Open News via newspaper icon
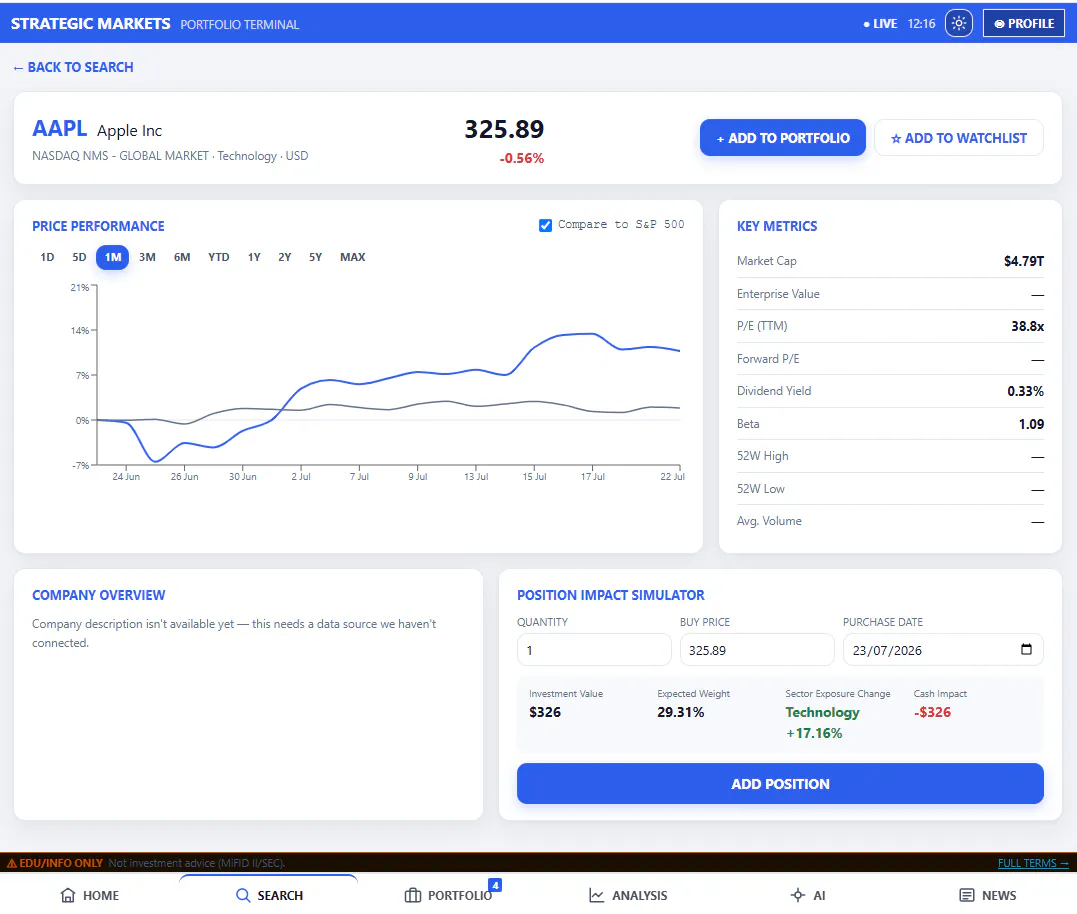Screen dimensions: 1077x914 (966, 895)
